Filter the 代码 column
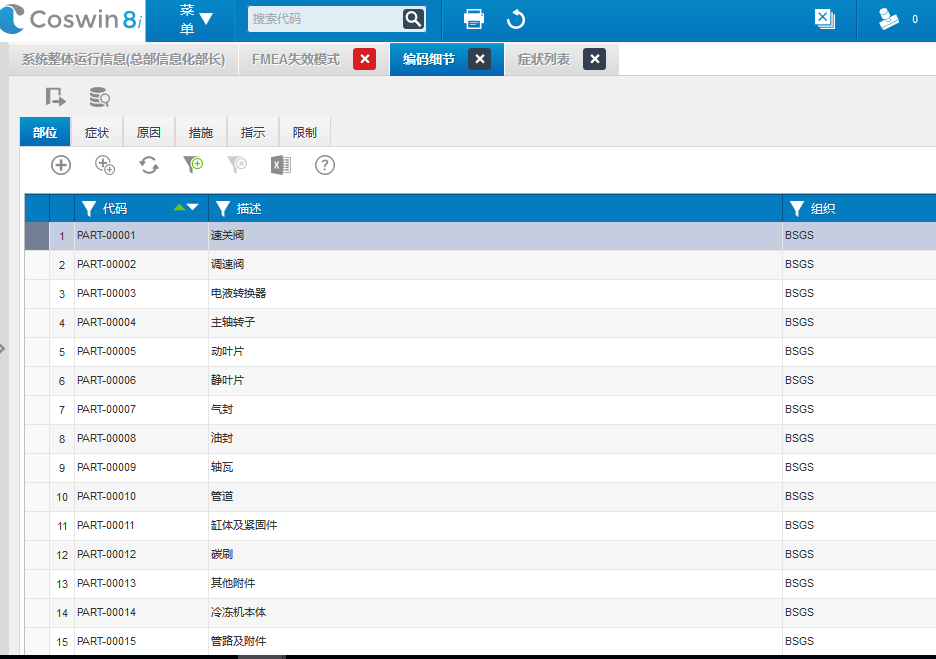This screenshot has width=936, height=659. click(x=89, y=208)
